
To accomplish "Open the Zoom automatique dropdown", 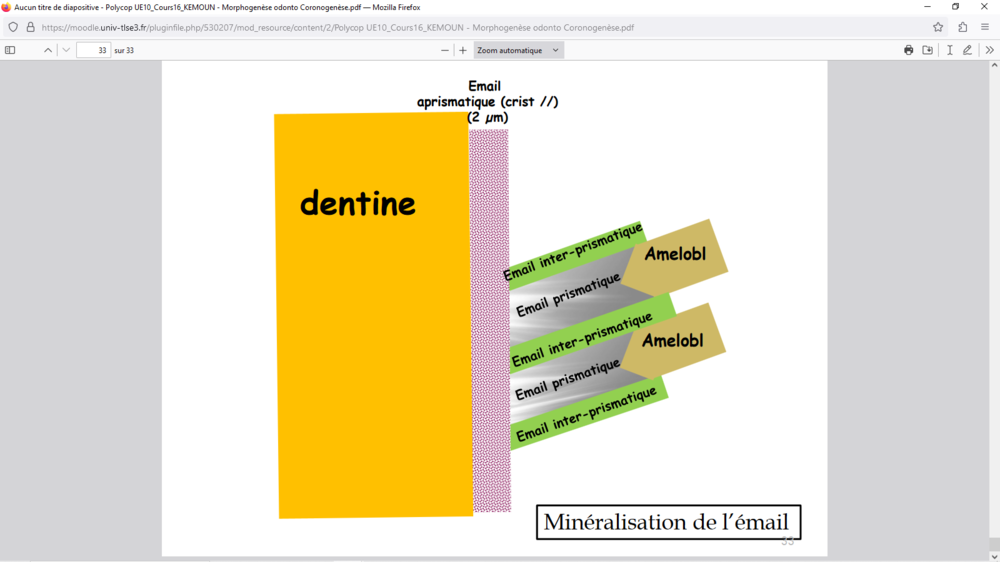I will [x=518, y=50].
